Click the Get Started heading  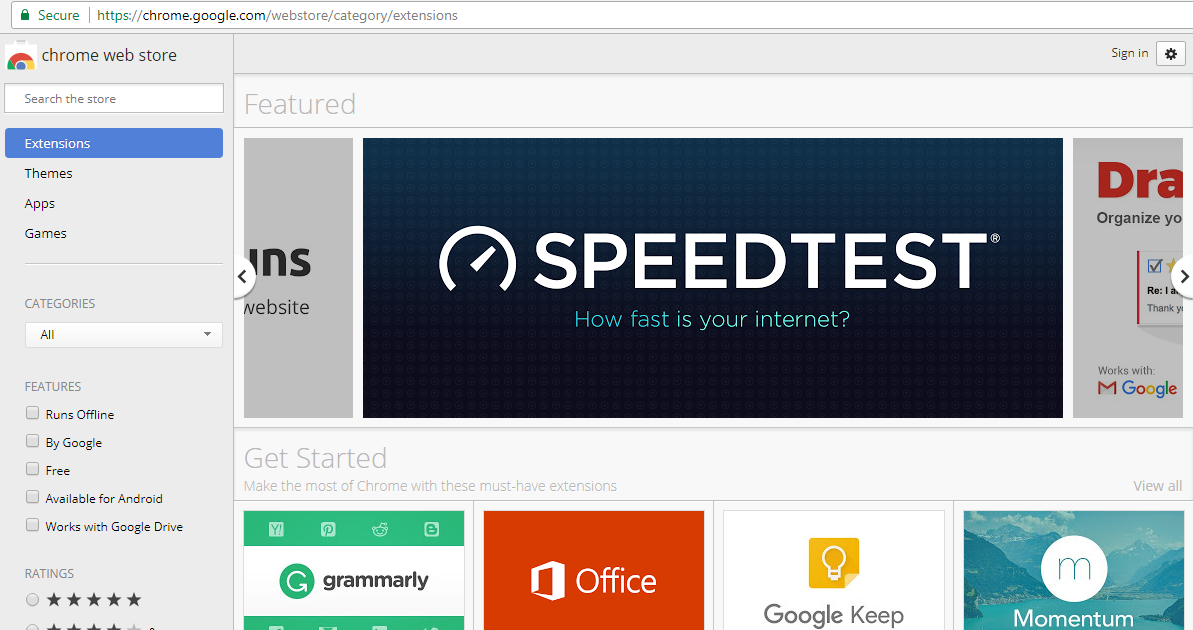click(x=315, y=459)
